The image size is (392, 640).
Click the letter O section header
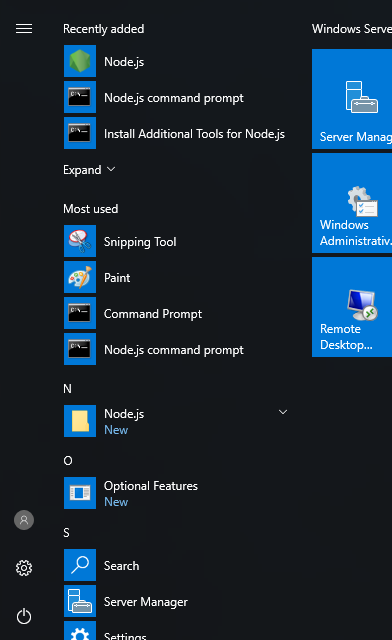point(68,461)
